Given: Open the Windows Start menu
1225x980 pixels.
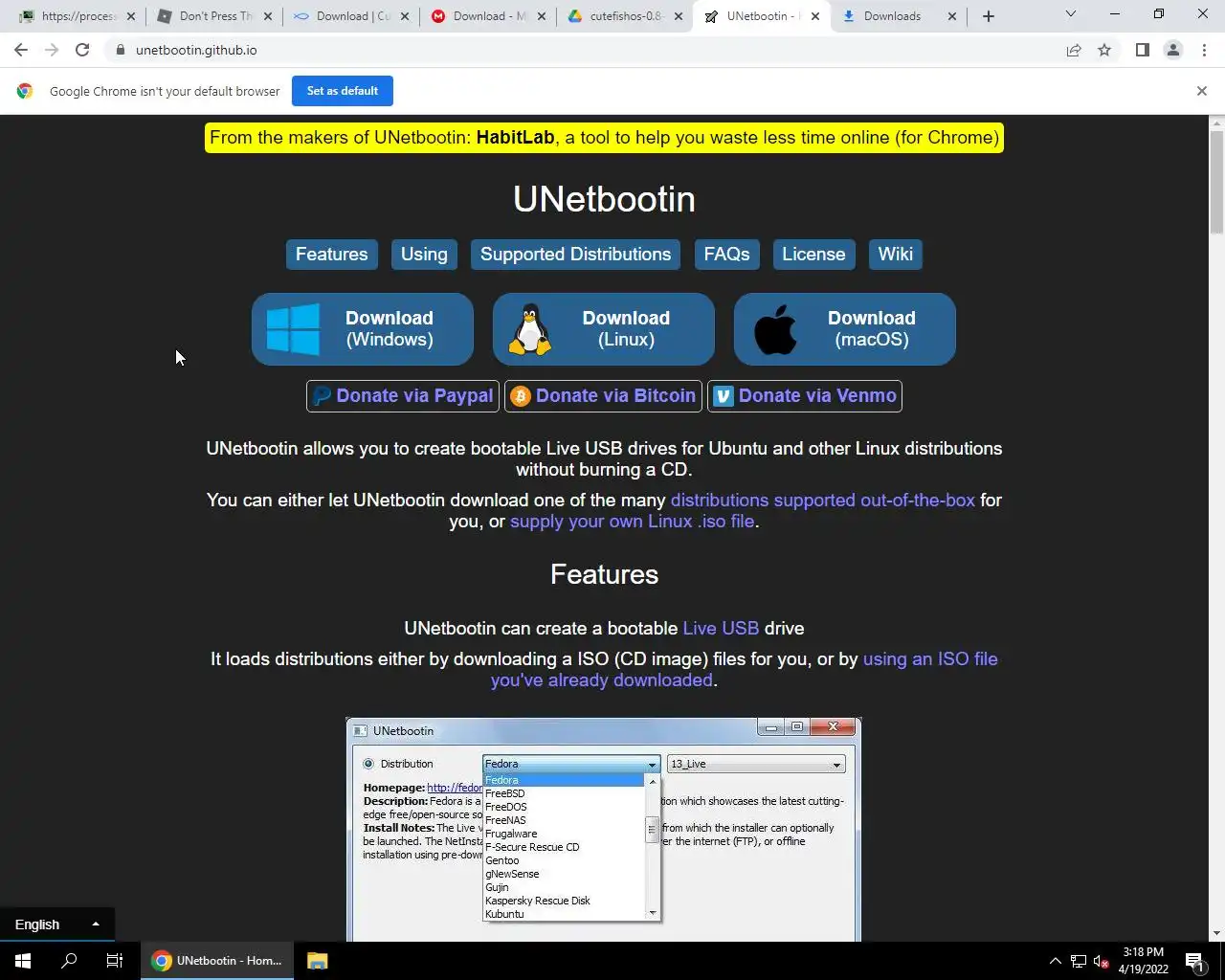Looking at the screenshot, I should tap(23, 961).
